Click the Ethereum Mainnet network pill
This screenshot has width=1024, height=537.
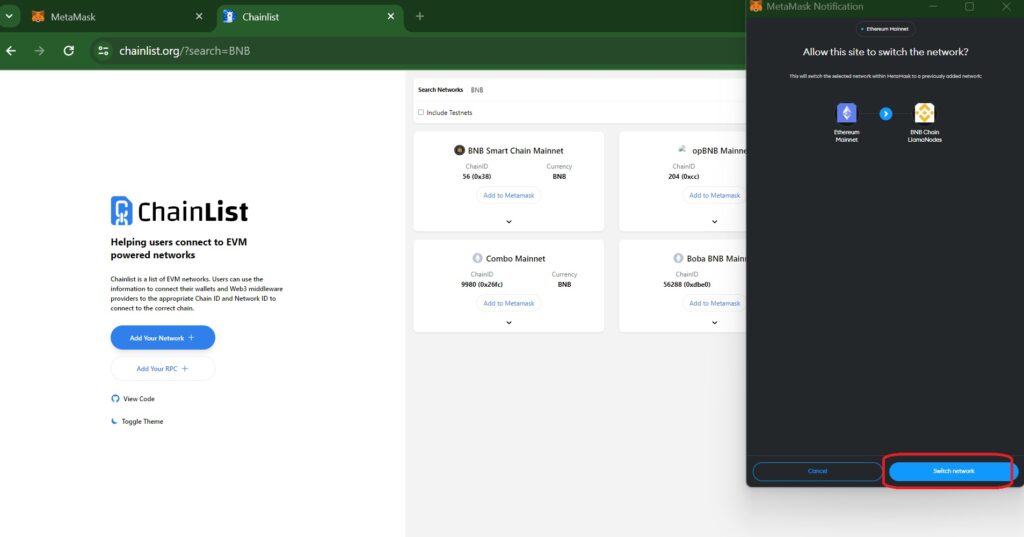(886, 29)
